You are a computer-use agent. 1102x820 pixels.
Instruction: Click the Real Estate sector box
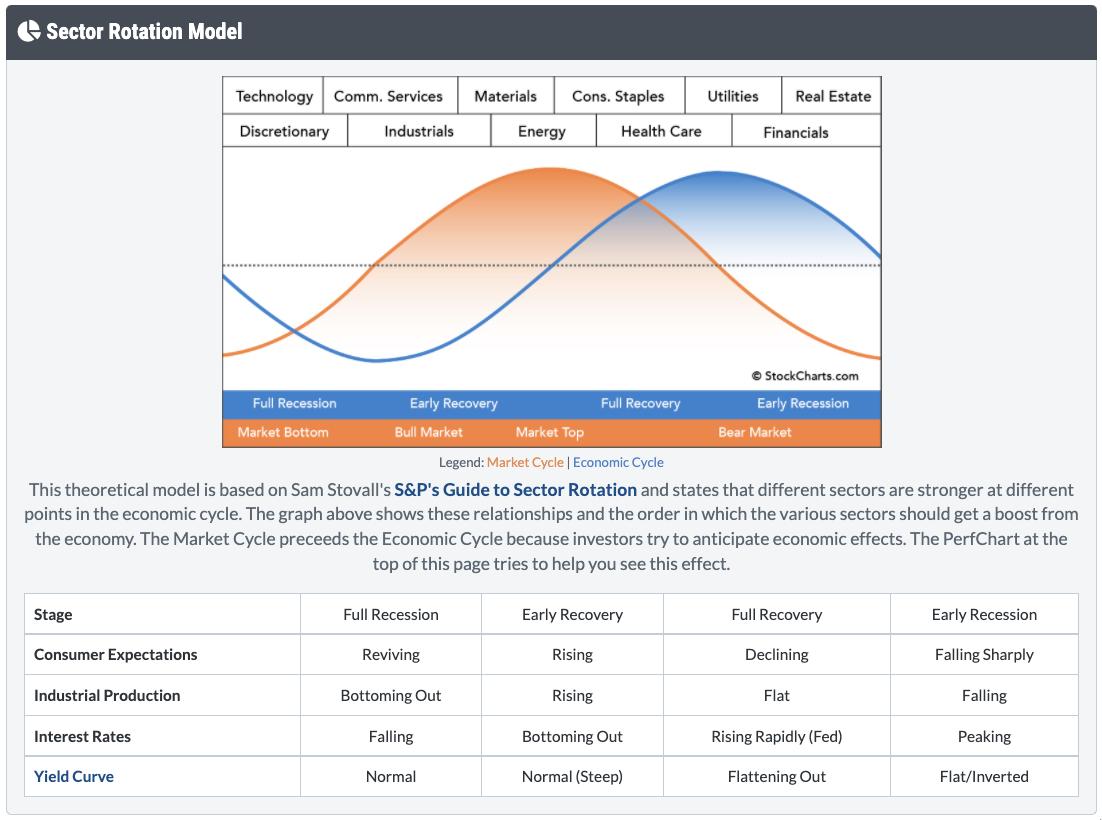coord(832,97)
